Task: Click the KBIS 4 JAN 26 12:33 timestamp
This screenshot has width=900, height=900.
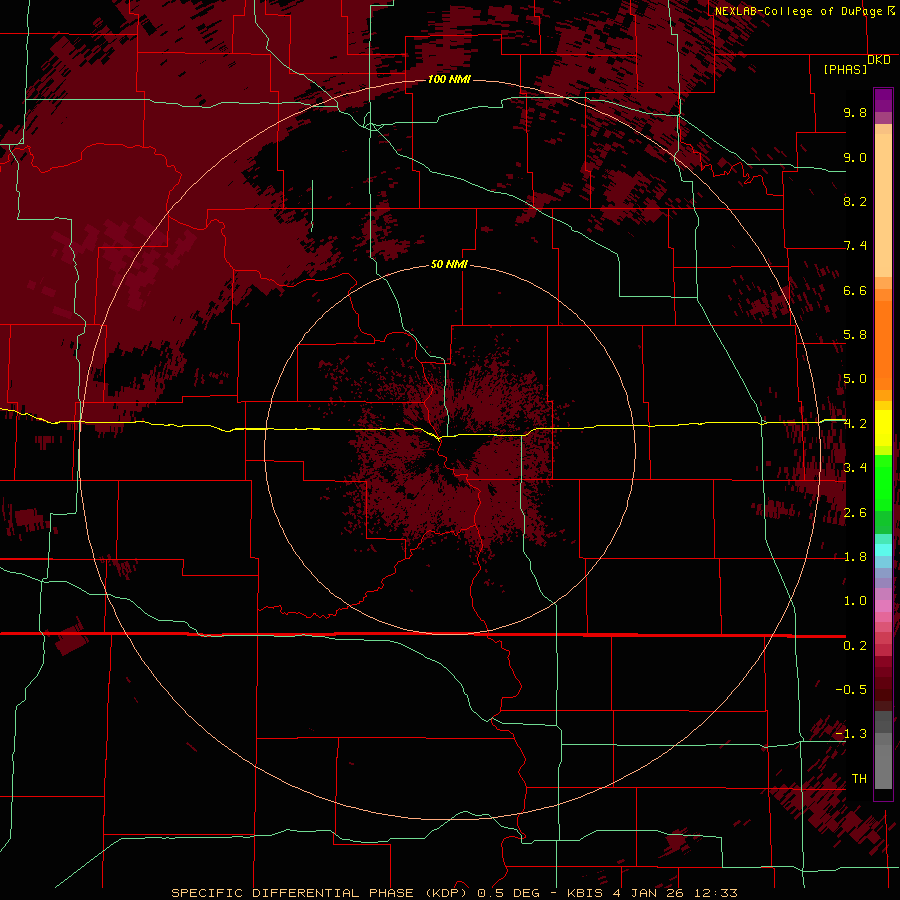Action: click(x=652, y=893)
